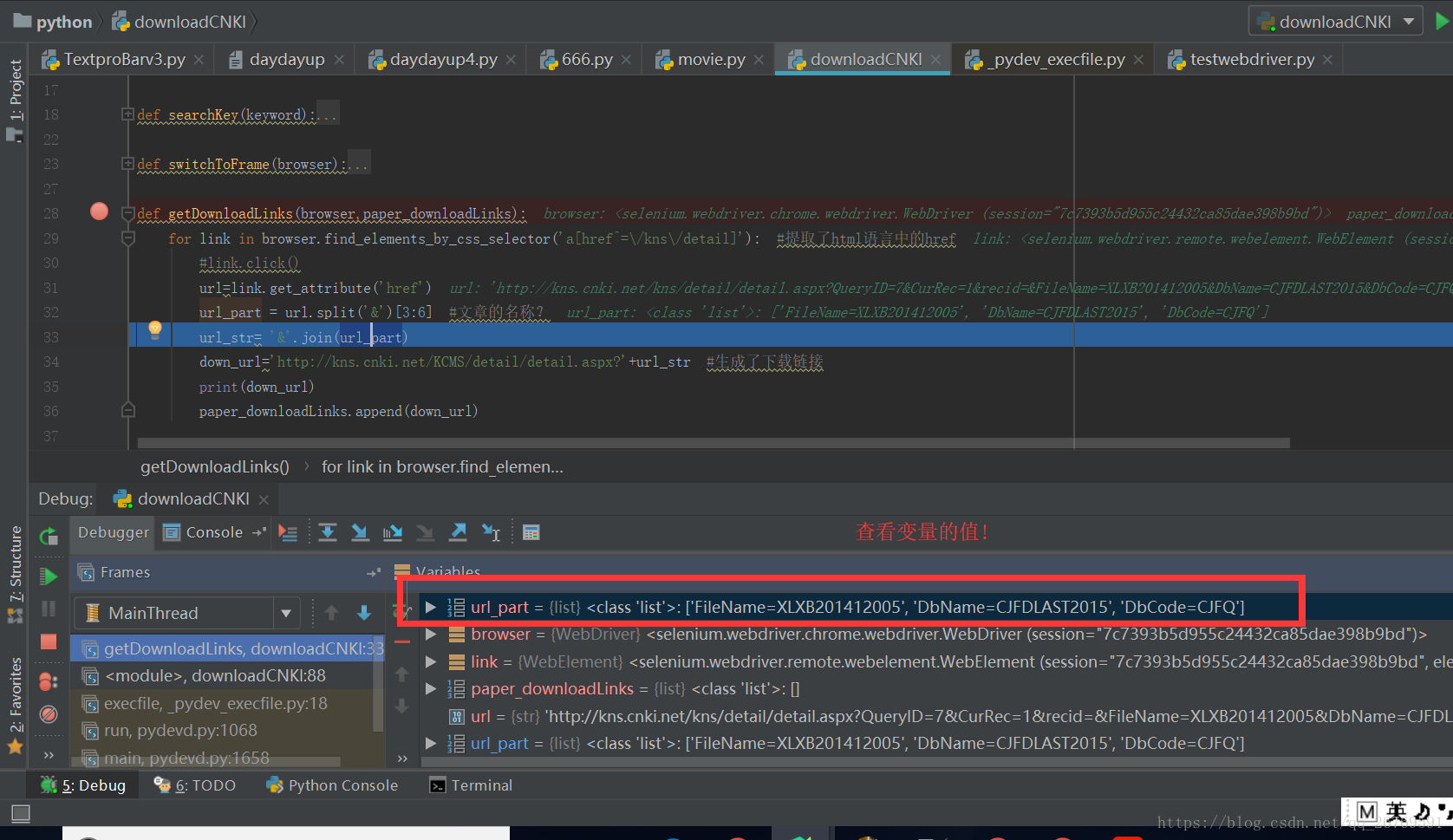The height and width of the screenshot is (840, 1453).
Task: Click editor horizontal scrollbar
Action: click(x=713, y=443)
